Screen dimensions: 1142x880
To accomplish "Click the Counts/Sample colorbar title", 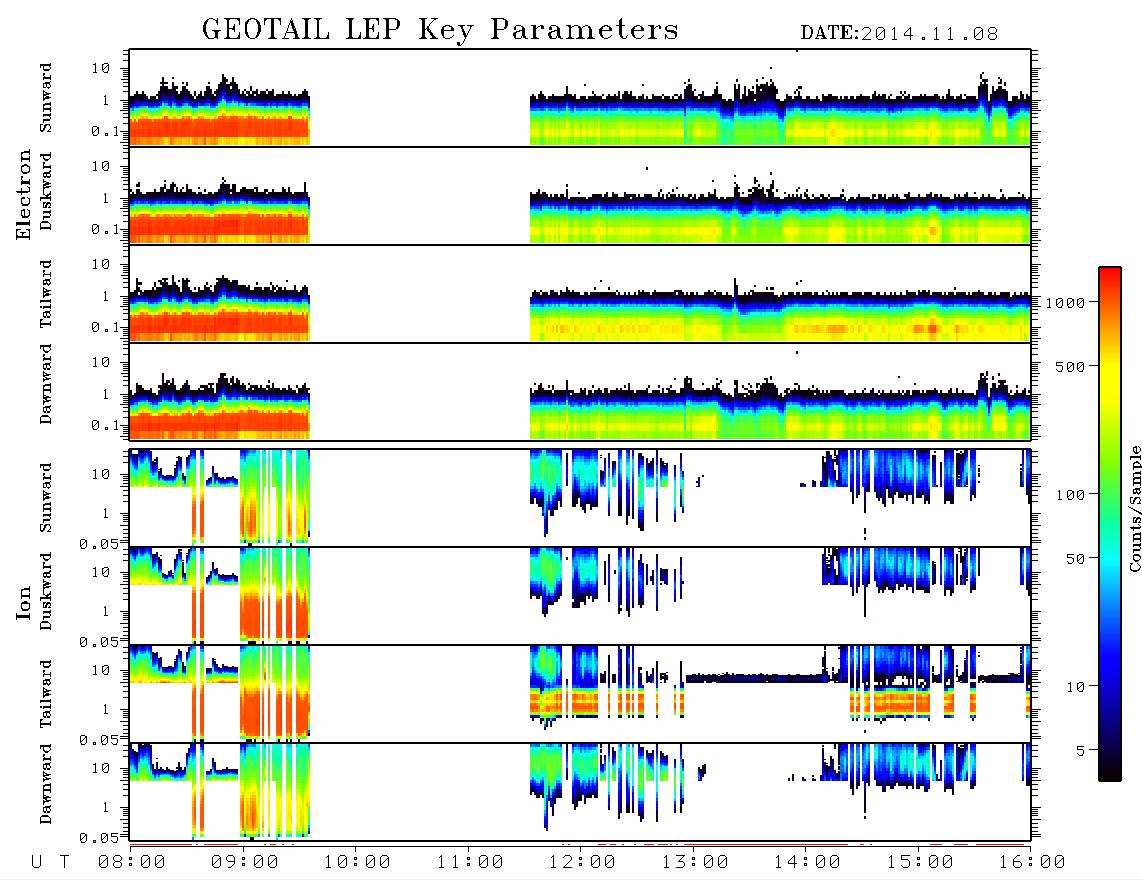I will 1135,508.
